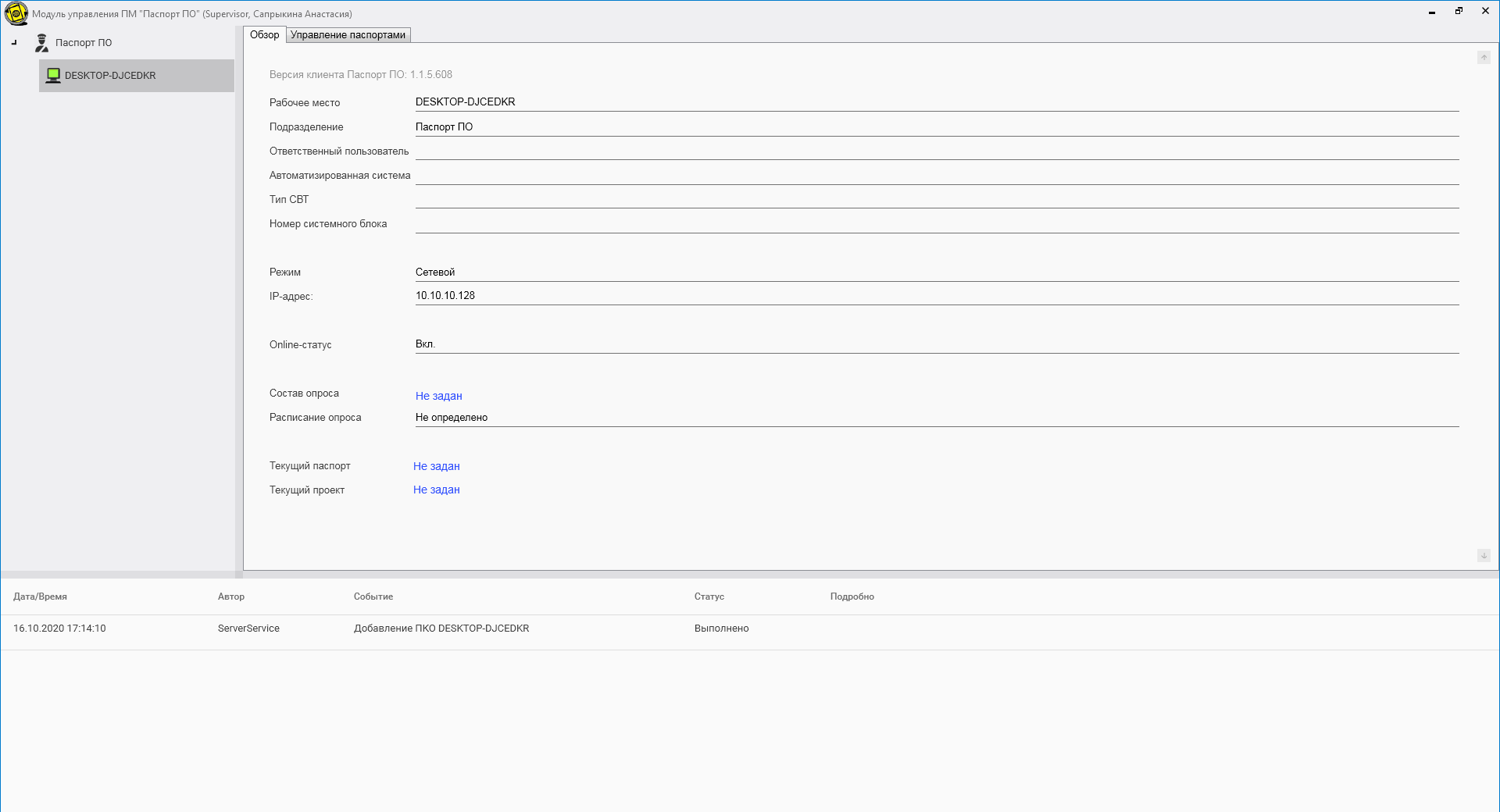This screenshot has width=1500, height=812.
Task: Select DESKTOP-DJCEDKR in the tree
Action: click(x=110, y=76)
